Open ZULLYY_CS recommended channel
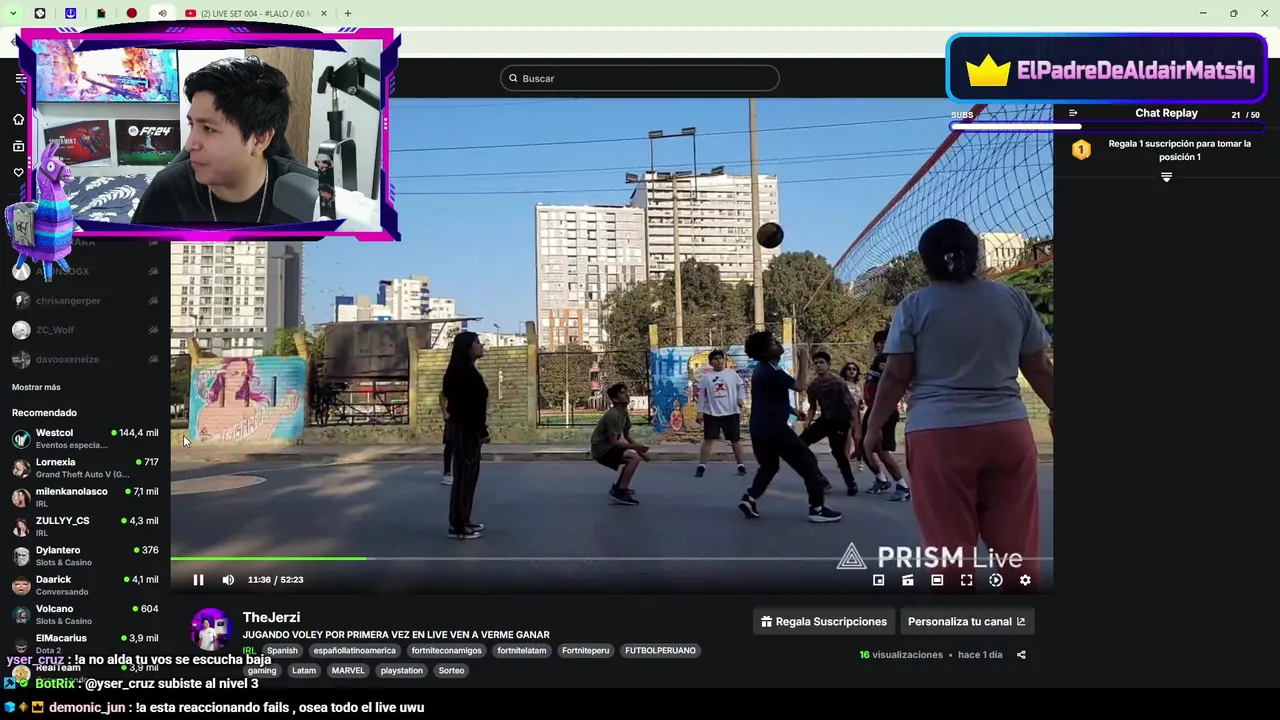Screen dimensions: 1280x720 (85, 526)
